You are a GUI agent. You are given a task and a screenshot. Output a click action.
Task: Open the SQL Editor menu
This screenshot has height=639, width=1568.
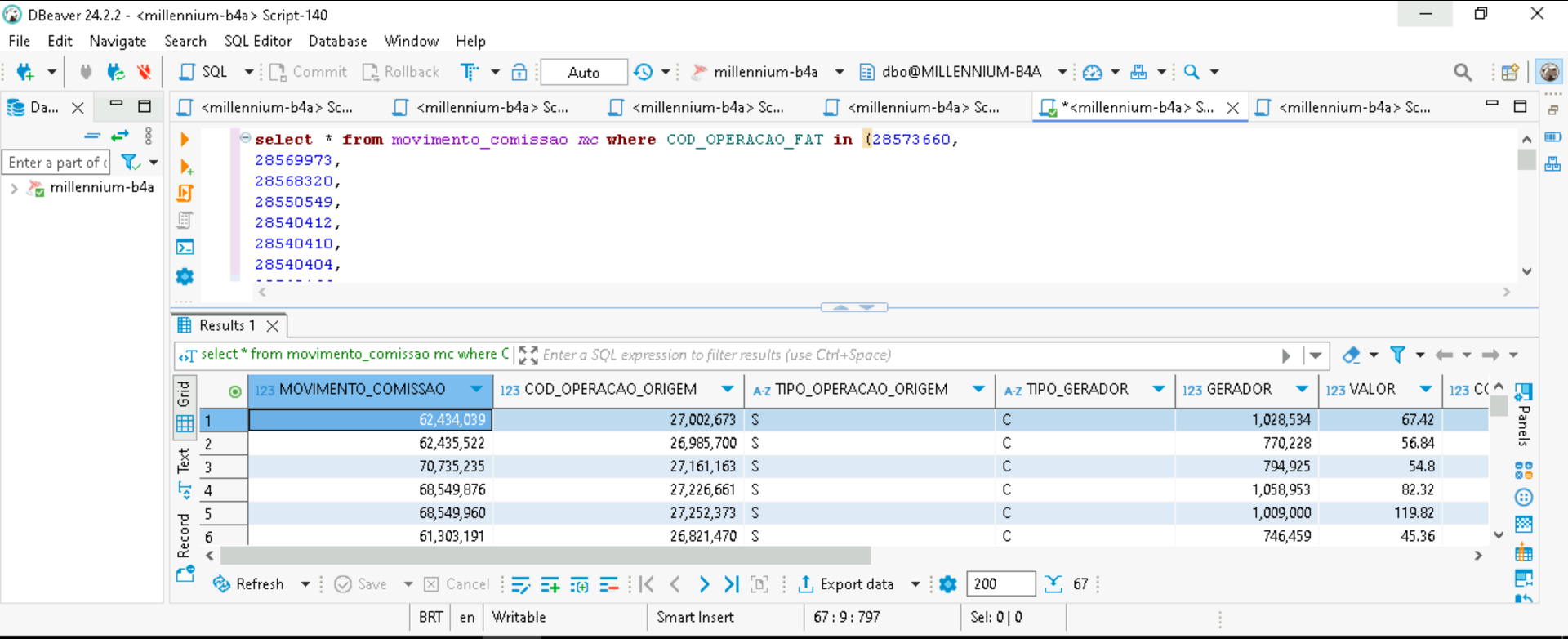coord(257,41)
